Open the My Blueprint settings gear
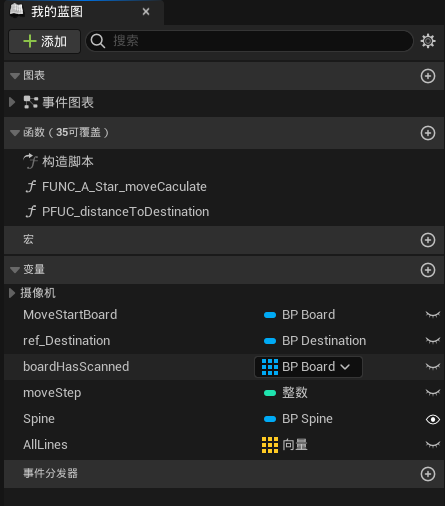The width and height of the screenshot is (445, 506). [428, 41]
